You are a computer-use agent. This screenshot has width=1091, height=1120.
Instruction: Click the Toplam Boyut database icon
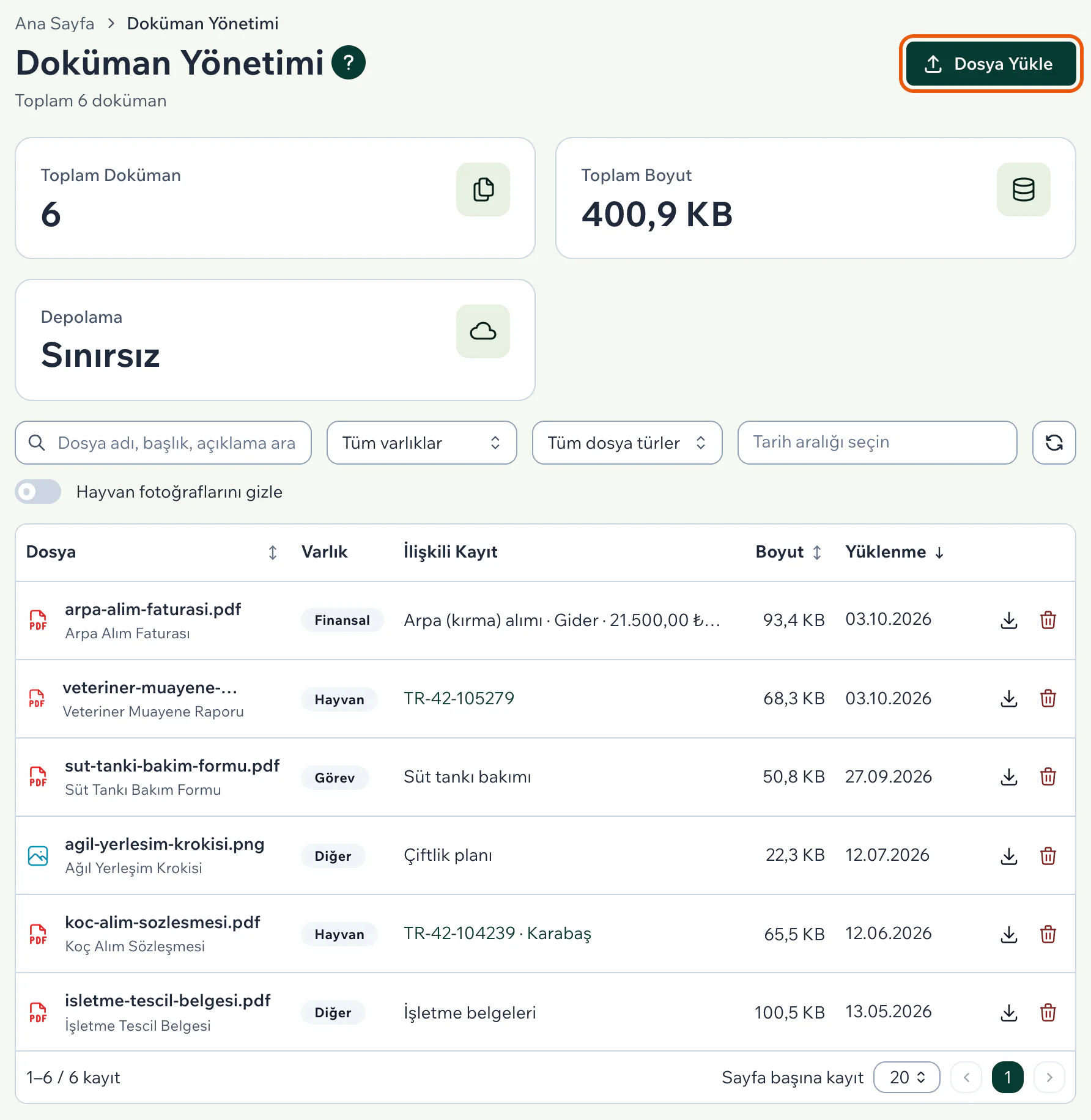1024,190
